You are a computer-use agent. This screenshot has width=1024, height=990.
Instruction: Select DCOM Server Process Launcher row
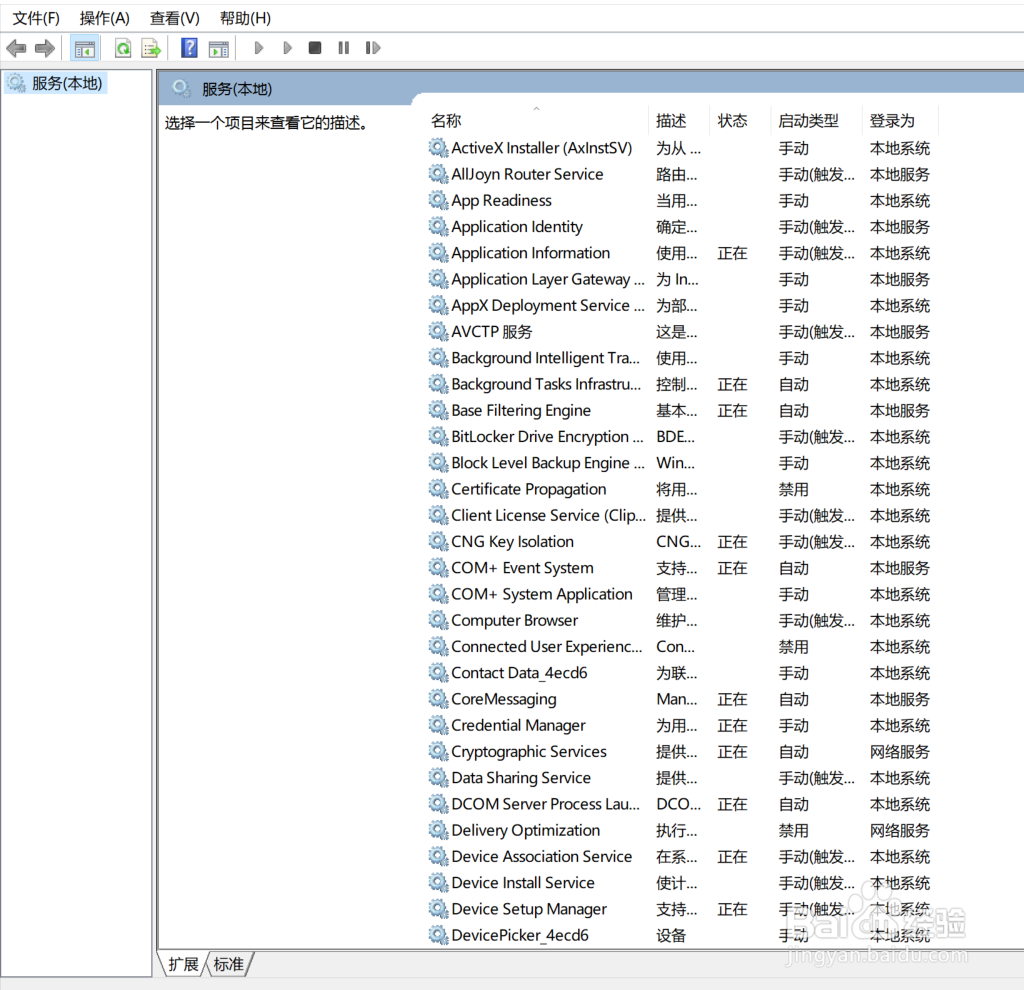(x=679, y=804)
